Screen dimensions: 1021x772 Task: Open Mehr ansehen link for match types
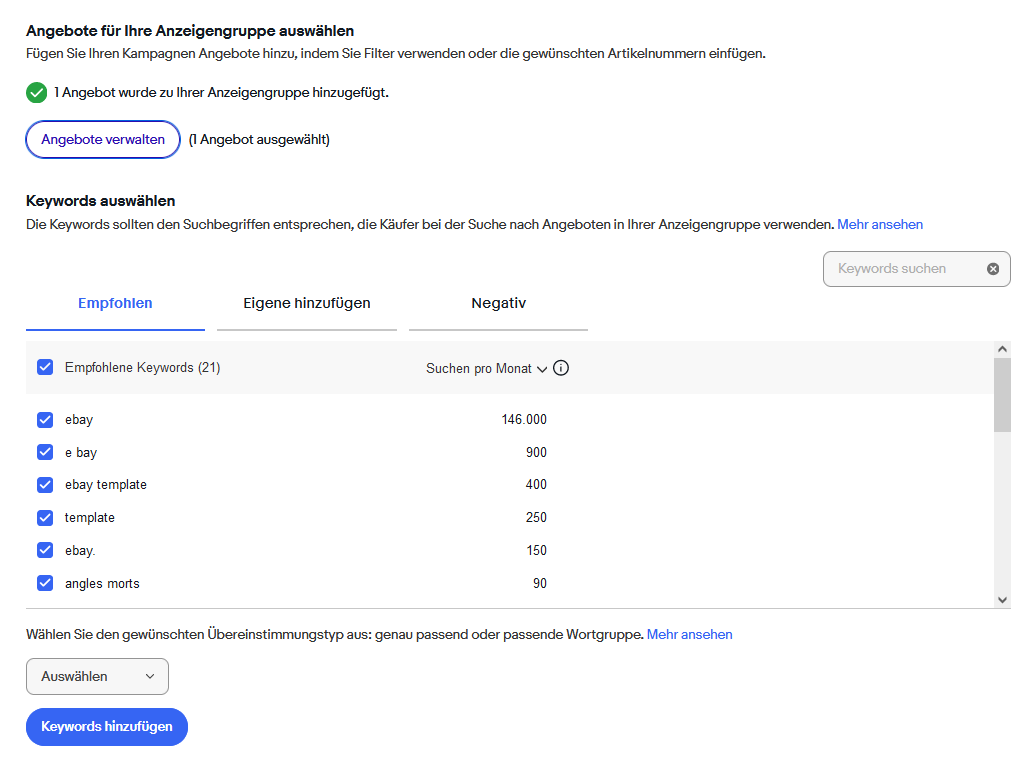coord(689,635)
